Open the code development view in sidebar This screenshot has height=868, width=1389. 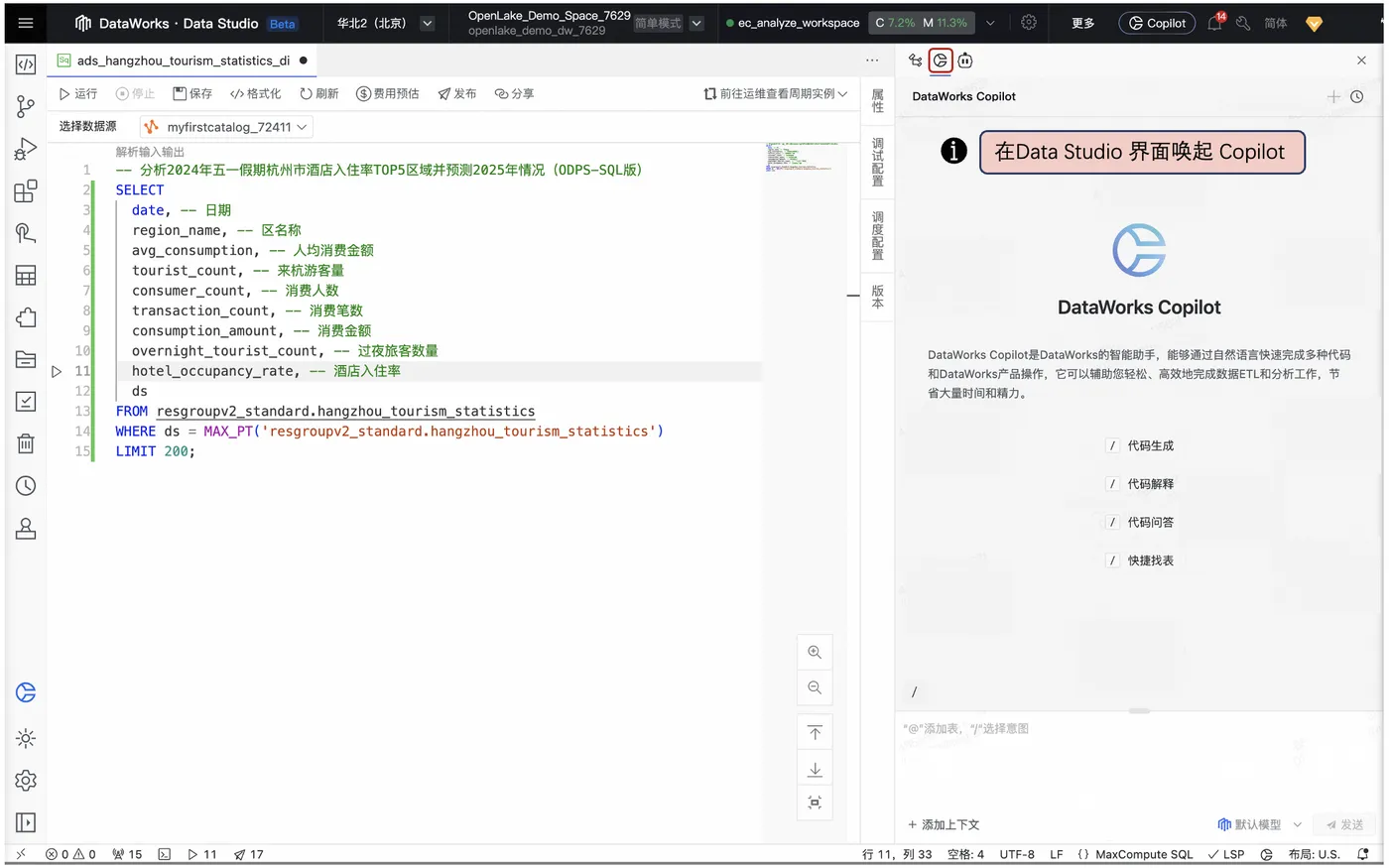27,65
